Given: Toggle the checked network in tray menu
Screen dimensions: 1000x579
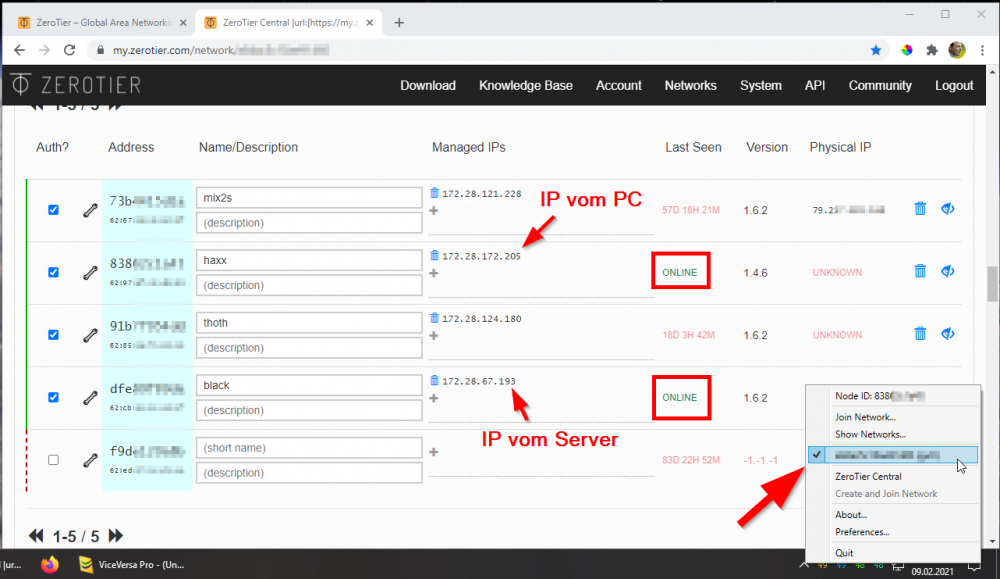Looking at the screenshot, I should pyautogui.click(x=893, y=455).
